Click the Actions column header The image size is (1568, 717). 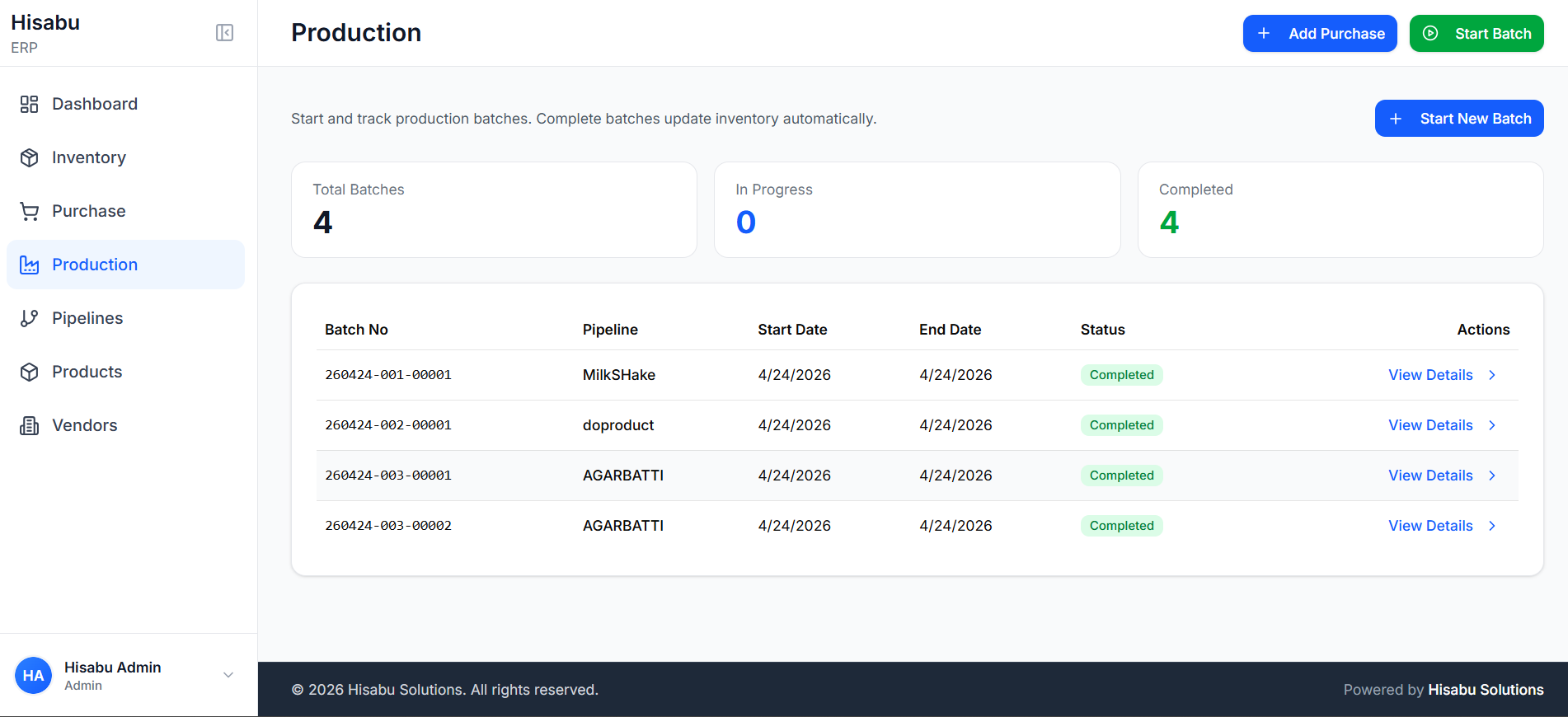tap(1483, 330)
